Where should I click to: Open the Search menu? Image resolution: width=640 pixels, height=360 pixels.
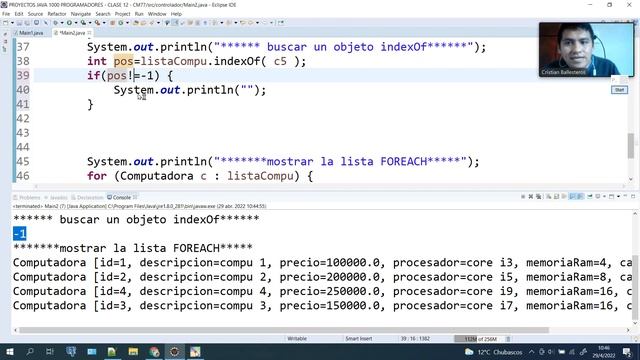pos(103,14)
